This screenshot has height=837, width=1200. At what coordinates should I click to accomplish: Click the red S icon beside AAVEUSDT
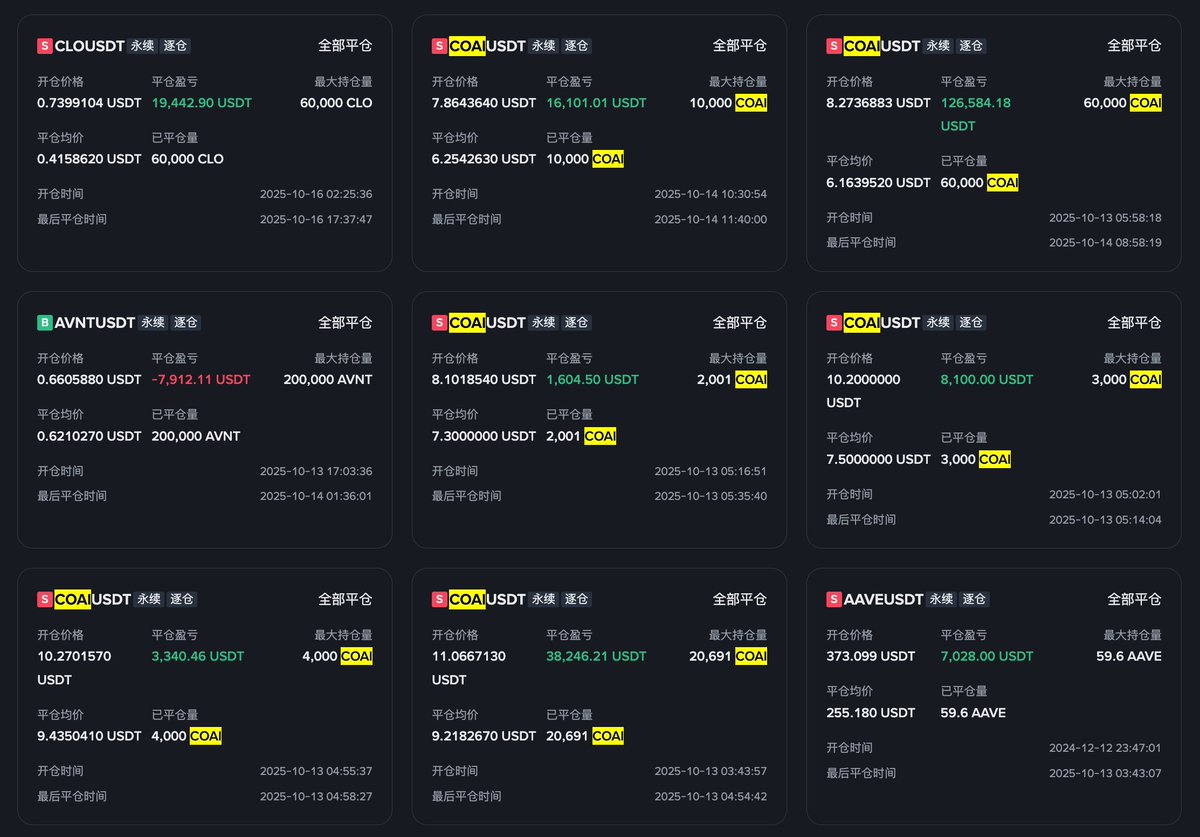point(834,599)
